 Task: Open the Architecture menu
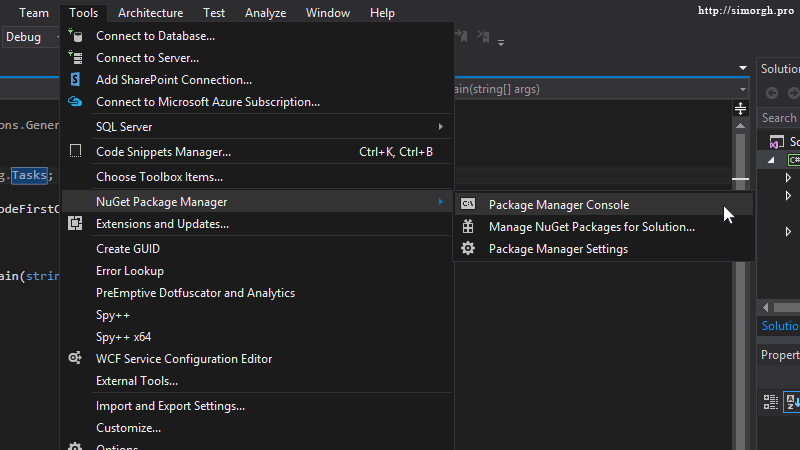click(151, 13)
